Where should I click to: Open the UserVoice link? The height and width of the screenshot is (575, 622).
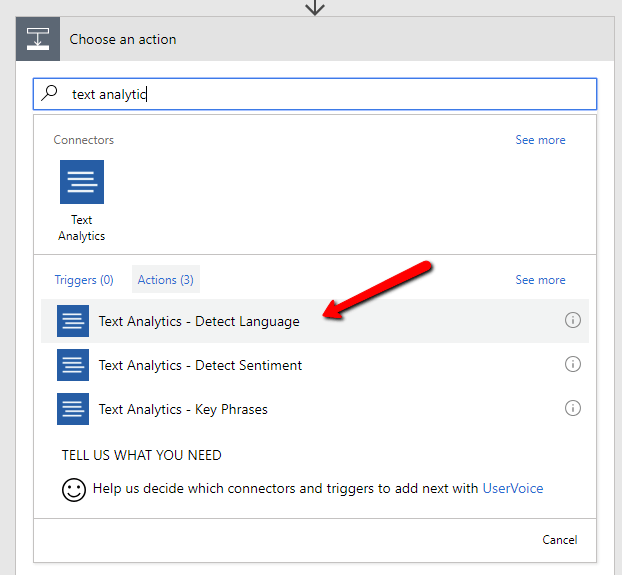point(513,489)
